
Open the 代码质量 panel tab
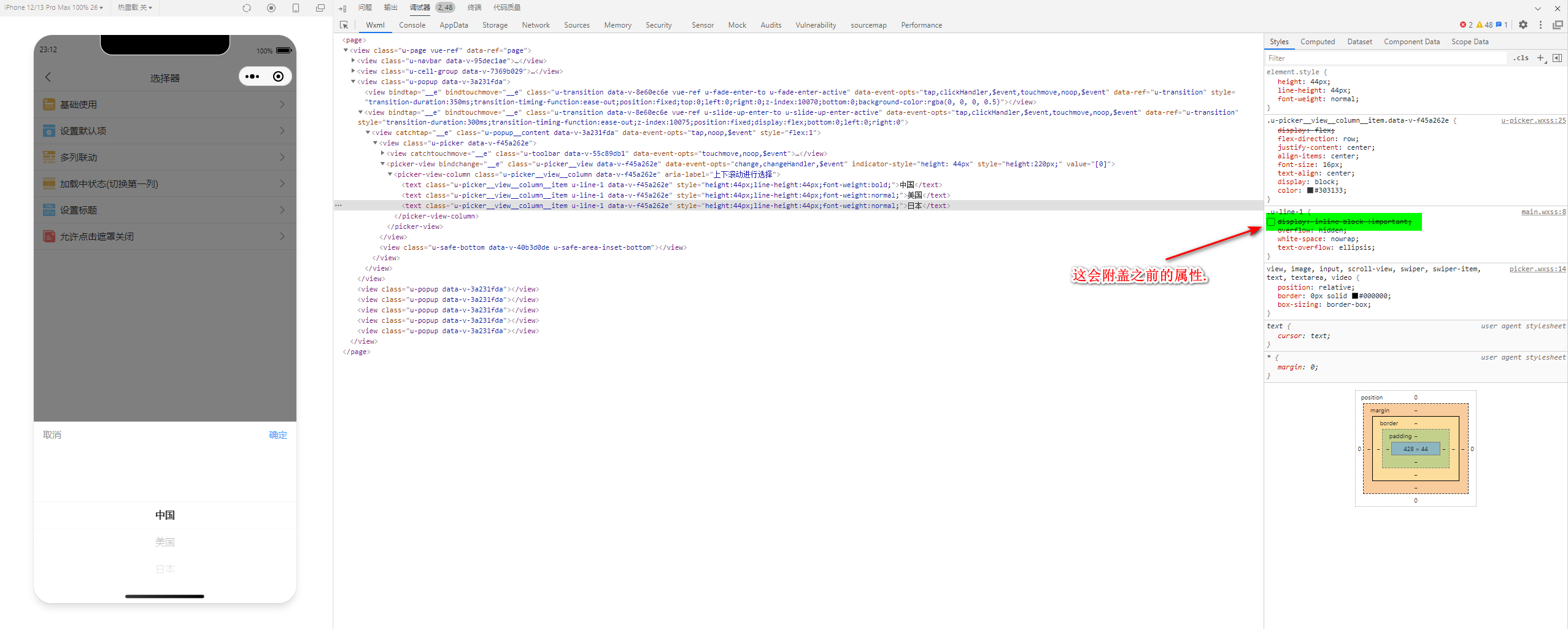(507, 7)
